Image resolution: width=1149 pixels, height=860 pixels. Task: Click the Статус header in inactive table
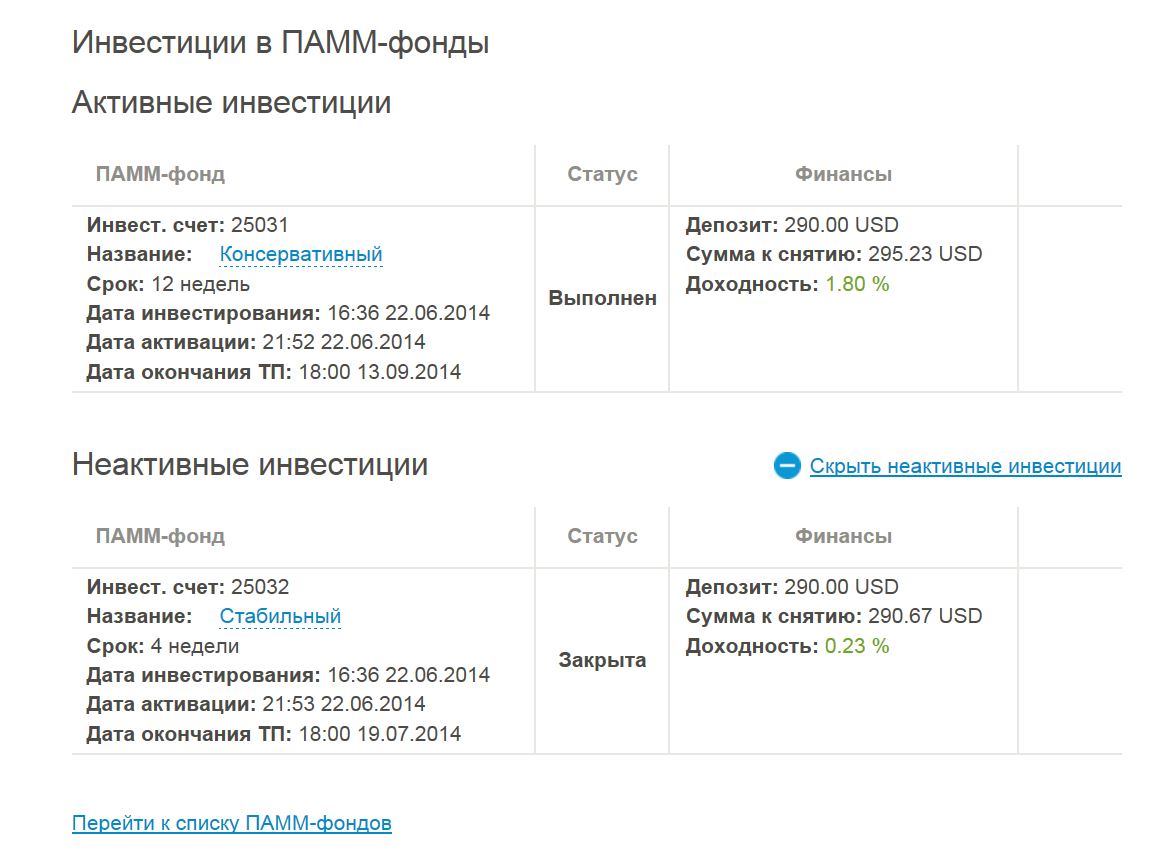[602, 536]
